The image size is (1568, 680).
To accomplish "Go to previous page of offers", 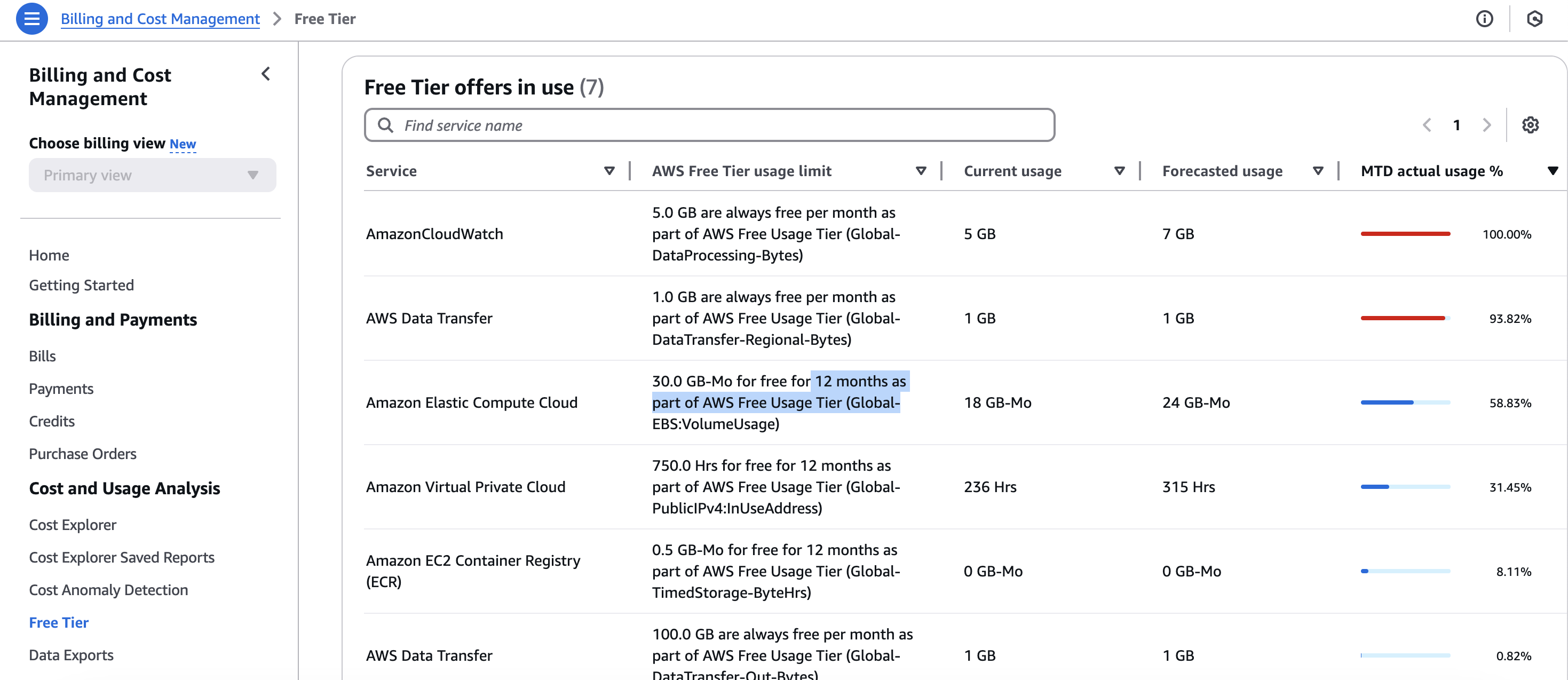I will click(1427, 125).
